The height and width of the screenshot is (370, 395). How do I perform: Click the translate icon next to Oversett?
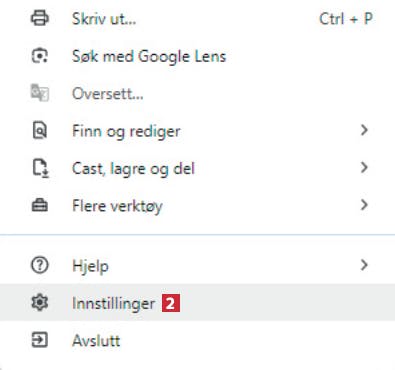pos(40,93)
